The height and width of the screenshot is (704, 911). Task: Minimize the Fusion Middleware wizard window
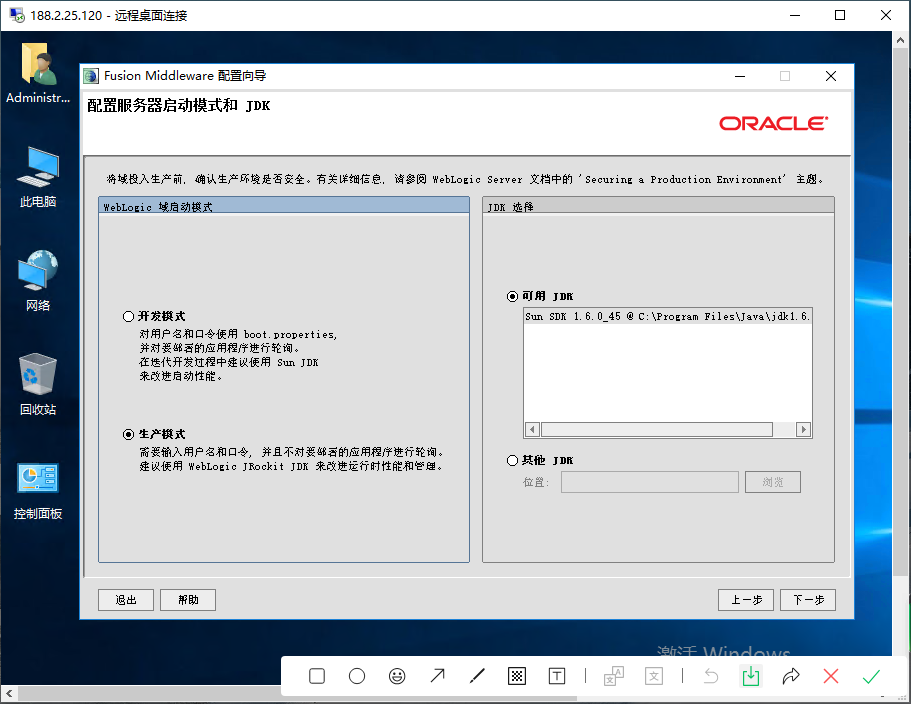coord(740,76)
